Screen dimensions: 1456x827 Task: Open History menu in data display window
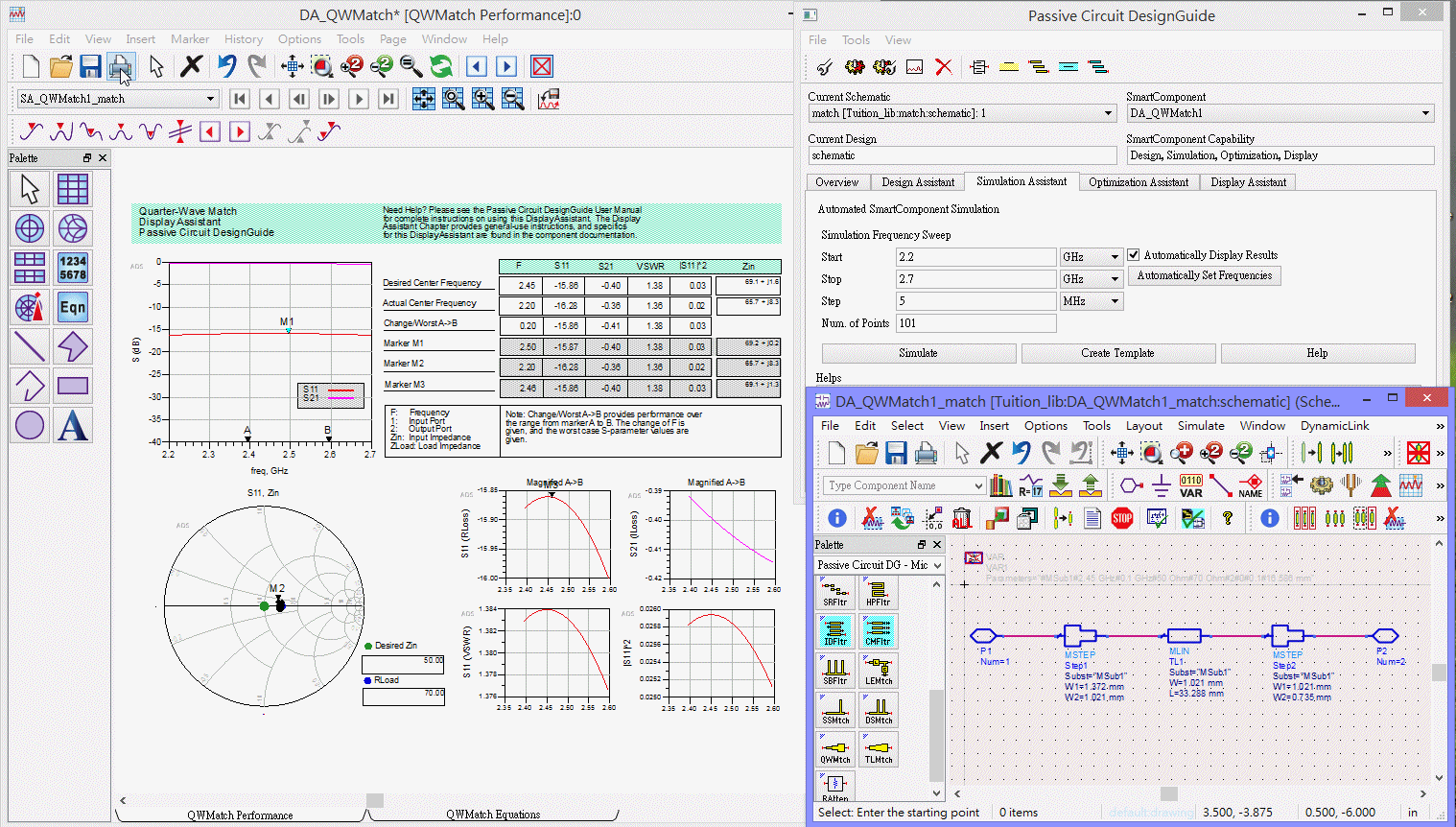click(x=244, y=39)
